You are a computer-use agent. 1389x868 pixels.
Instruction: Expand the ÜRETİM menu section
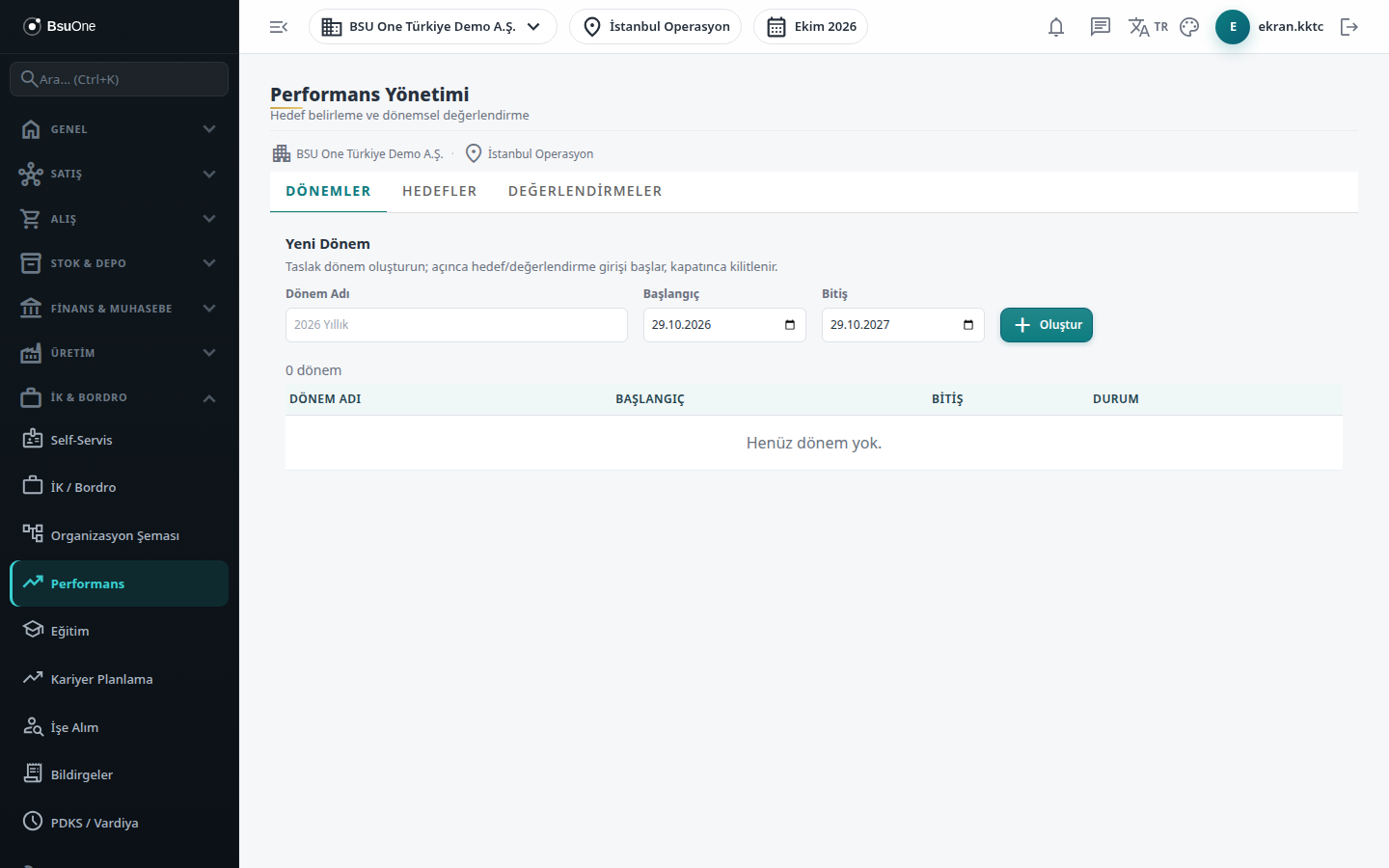[x=120, y=353]
